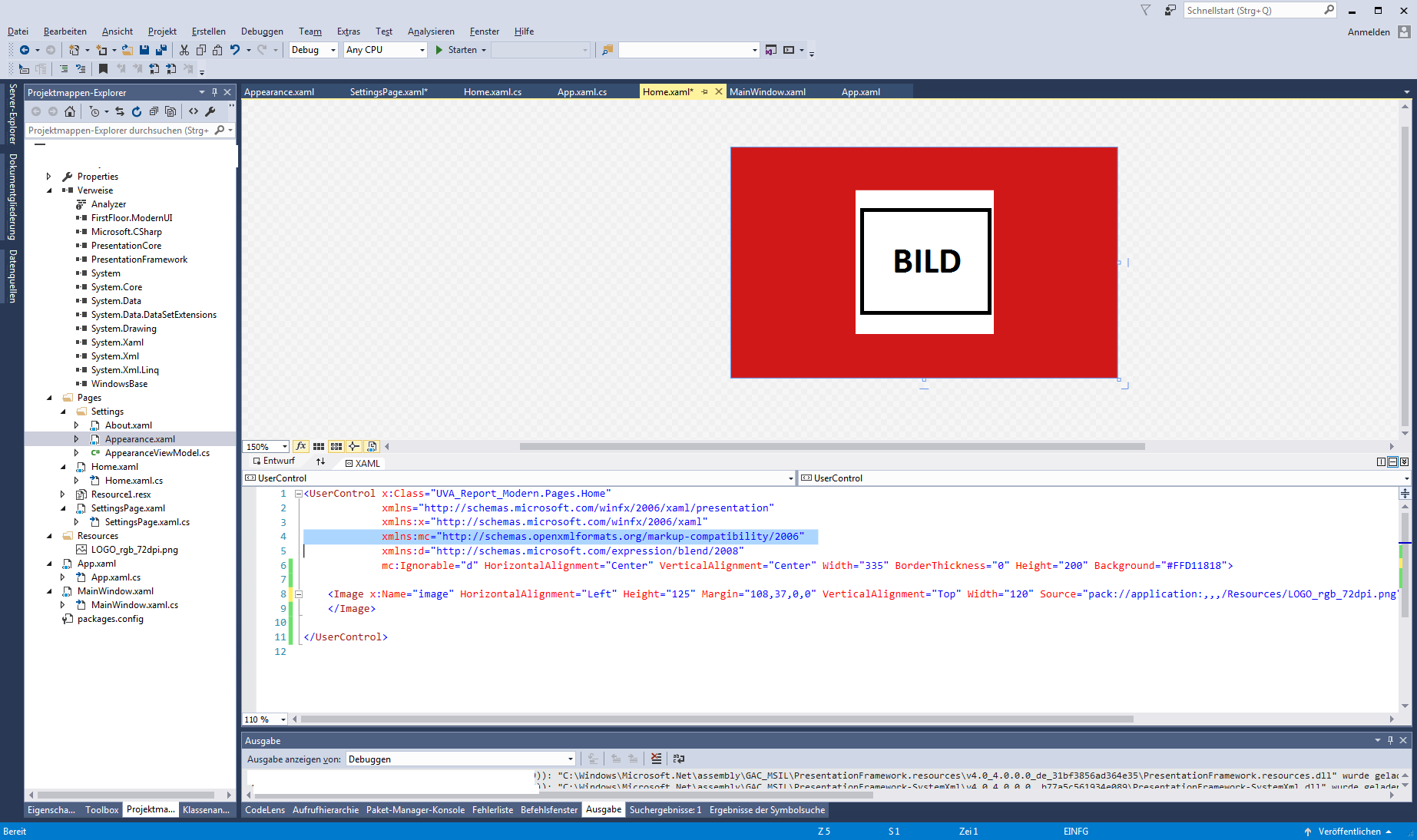The image size is (1417, 840).
Task: Open properties via the wrench icon
Action: click(210, 111)
